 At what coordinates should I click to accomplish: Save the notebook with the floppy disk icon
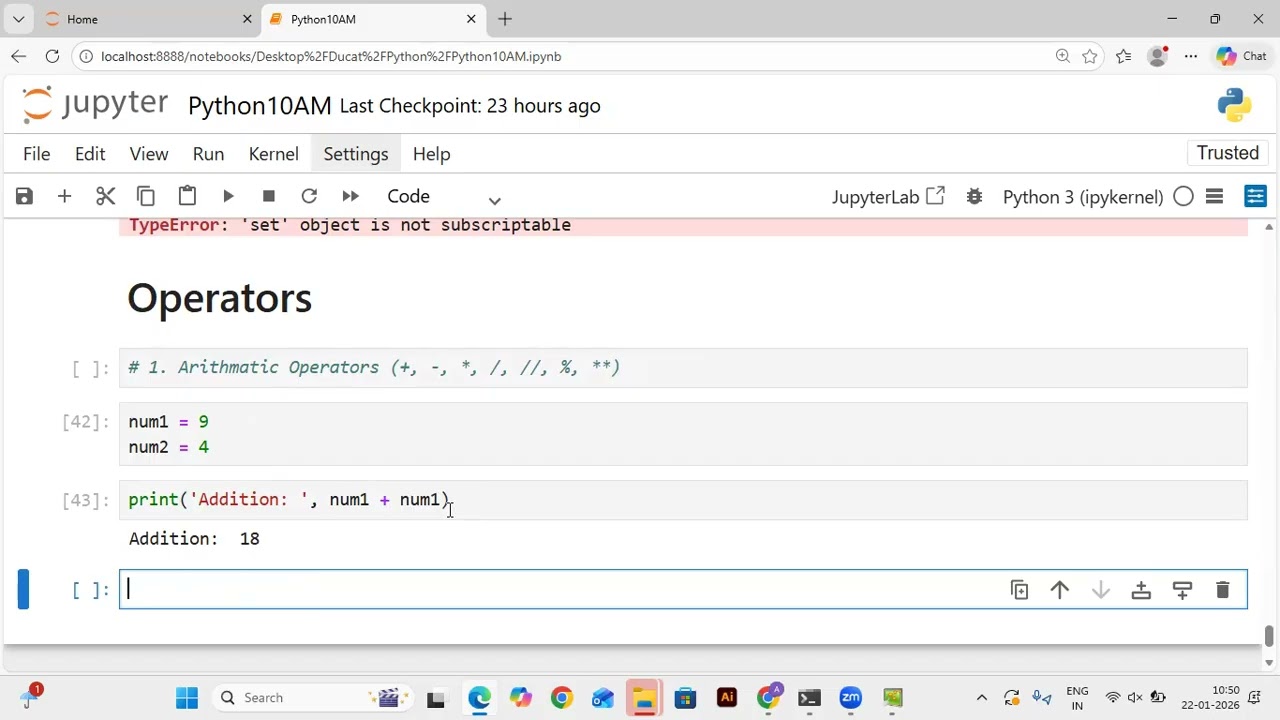pyautogui.click(x=24, y=196)
